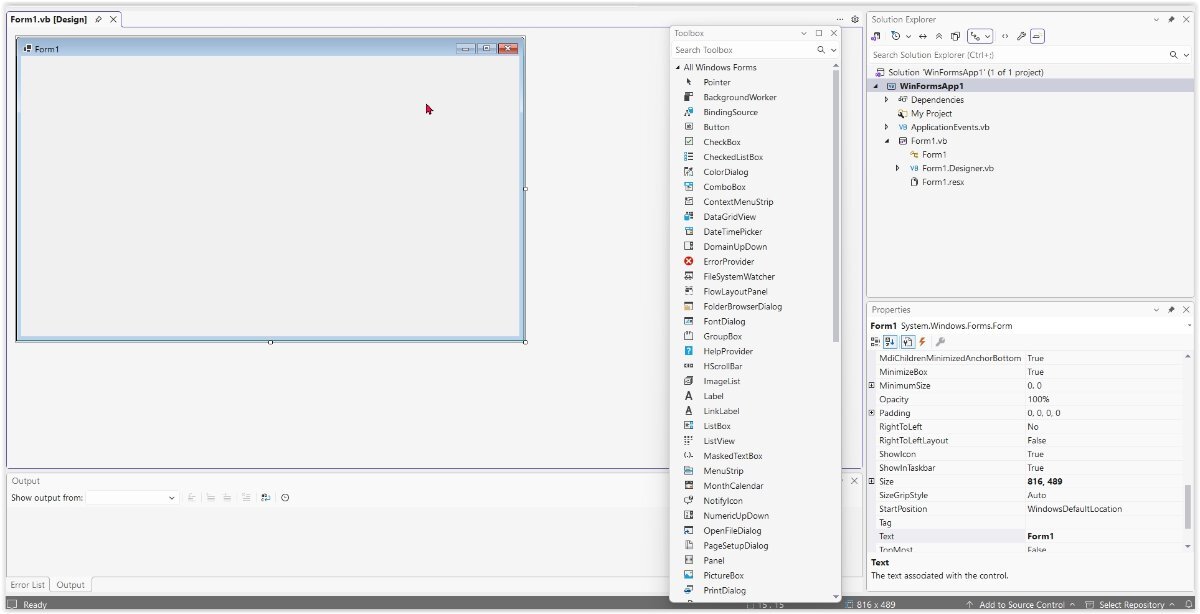Pin the Form1.vb [Design] tab
Image resolution: width=1200 pixels, height=614 pixels.
[98, 19]
